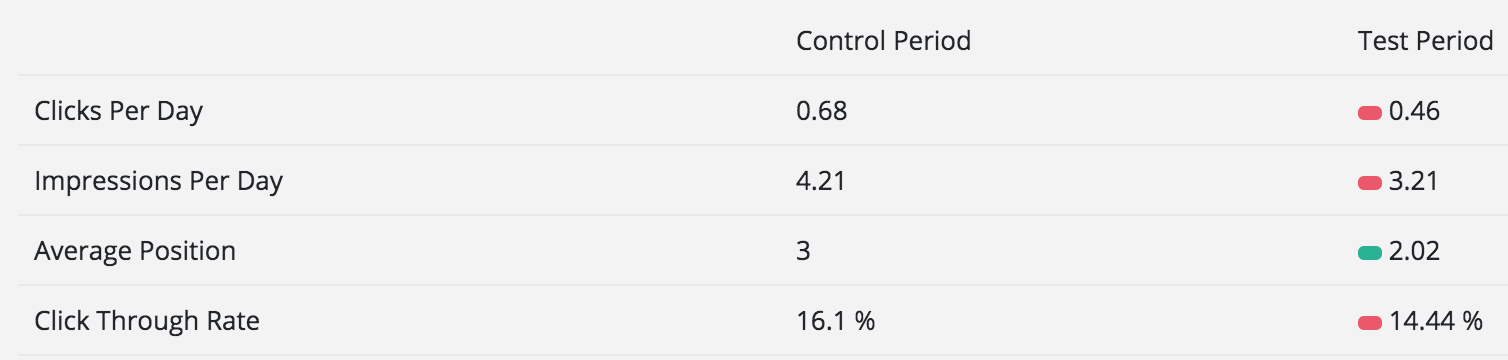Select test period value 14.44 %

1436,321
